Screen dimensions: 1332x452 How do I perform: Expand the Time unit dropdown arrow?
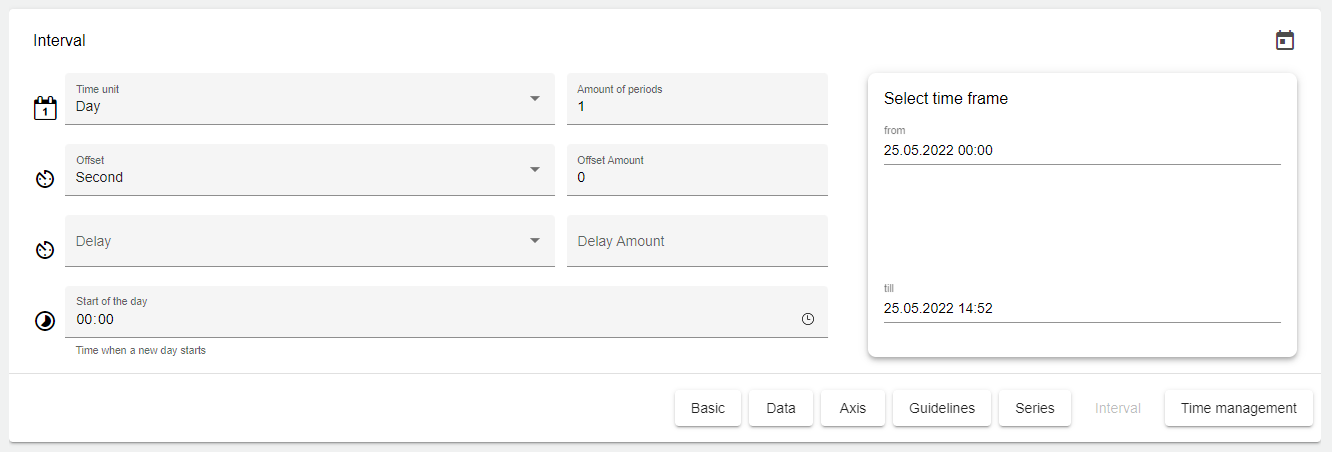pos(535,98)
